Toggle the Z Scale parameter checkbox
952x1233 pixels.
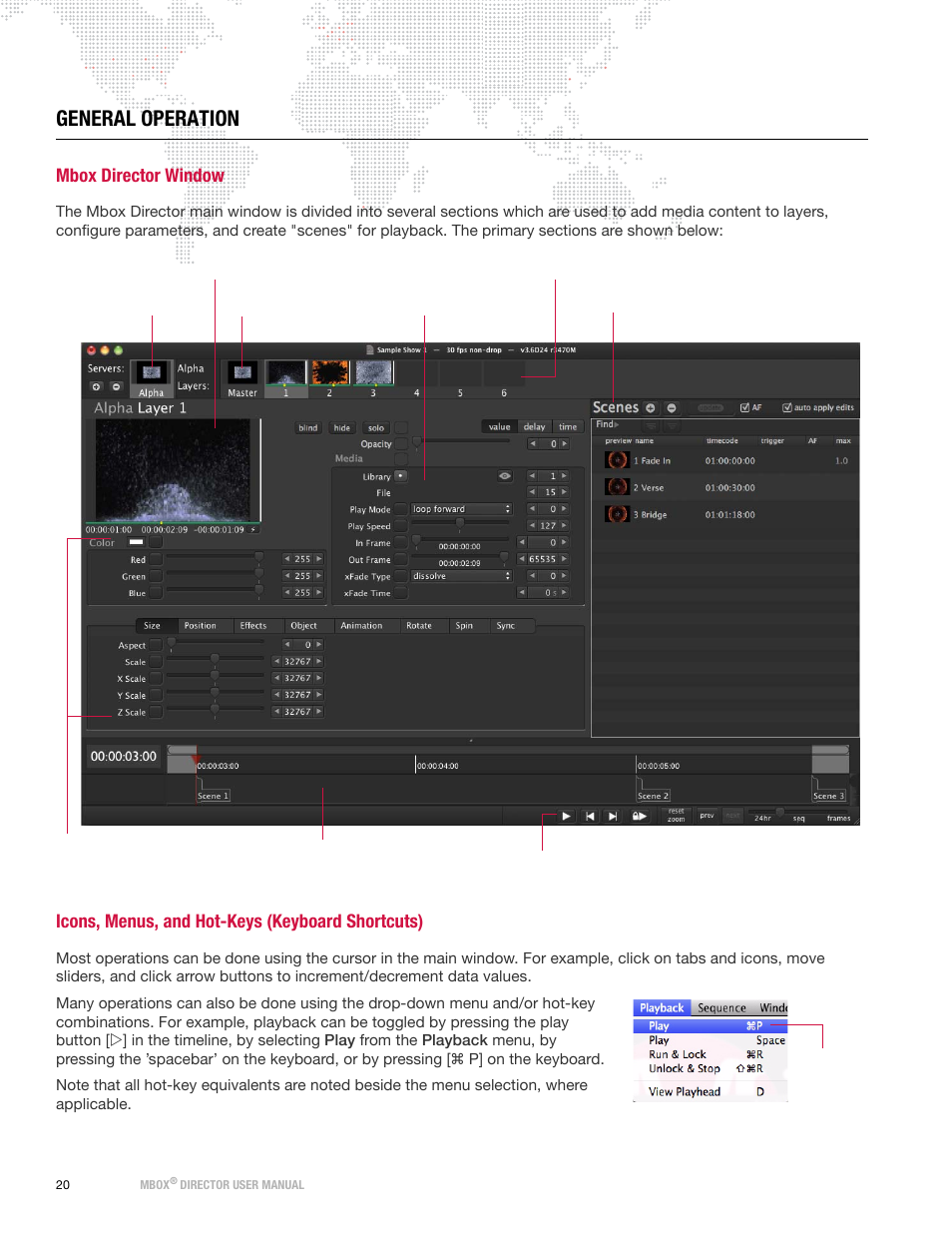coord(156,713)
